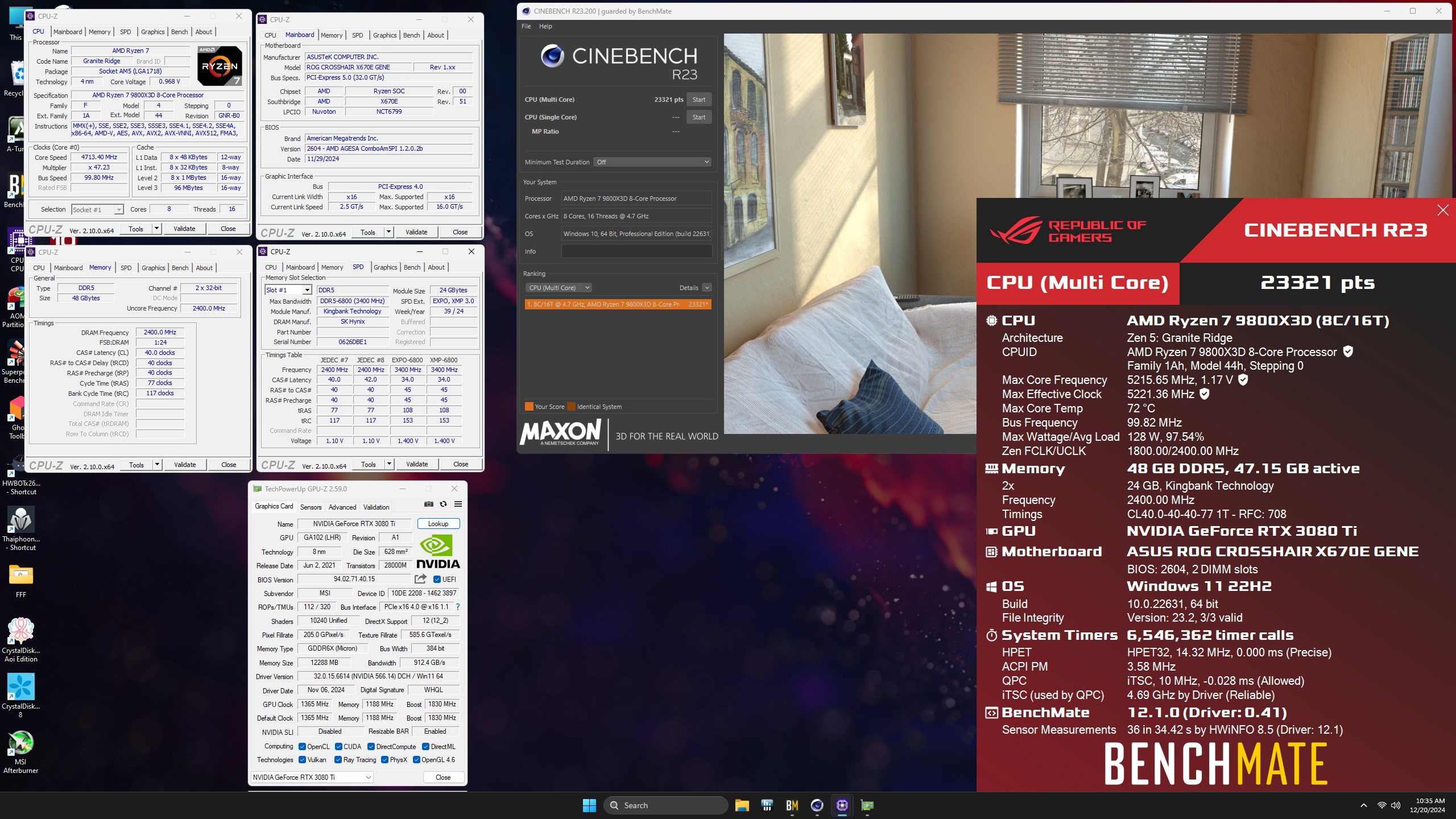Click the Ryzen 7 logo in the CPU-Z CPU window
This screenshot has height=819, width=1456.
(x=220, y=66)
